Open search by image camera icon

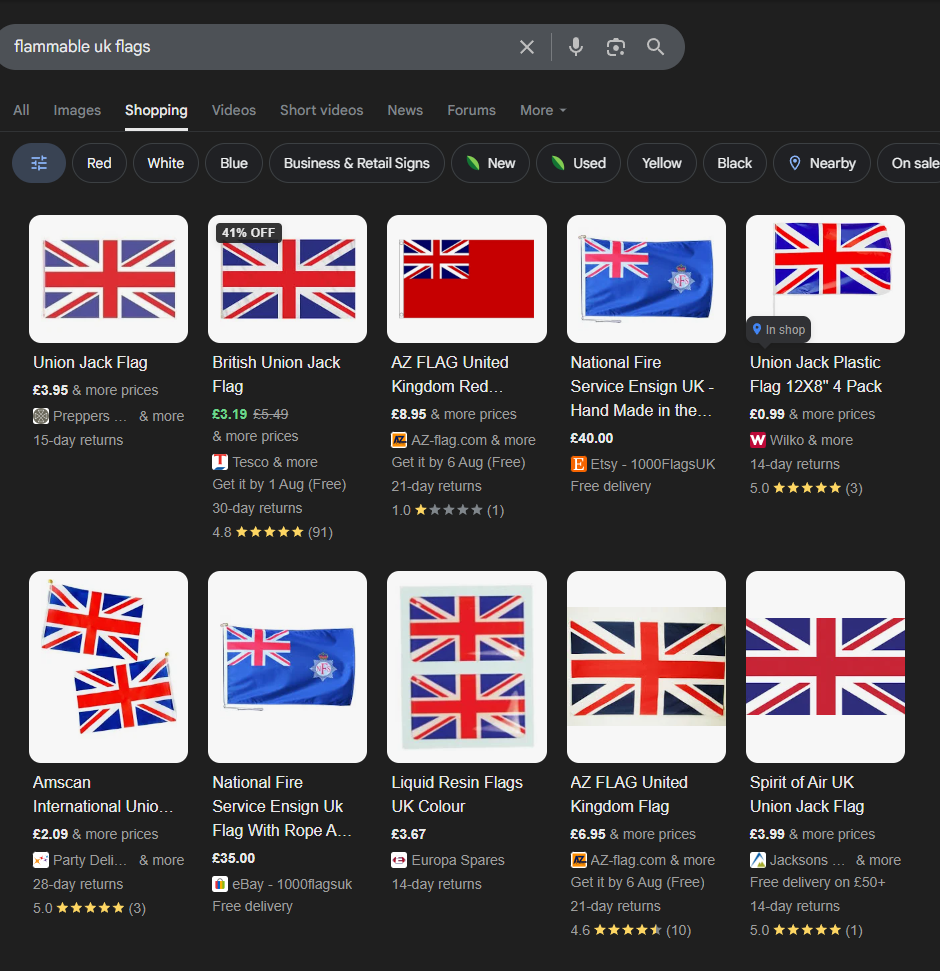coord(616,47)
